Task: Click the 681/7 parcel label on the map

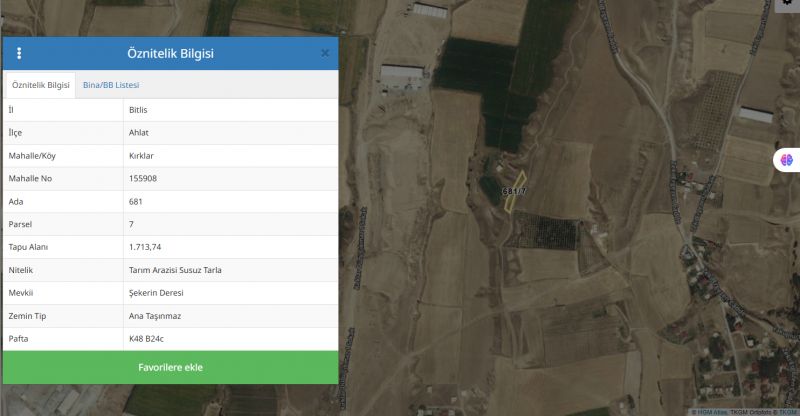Action: [x=514, y=190]
